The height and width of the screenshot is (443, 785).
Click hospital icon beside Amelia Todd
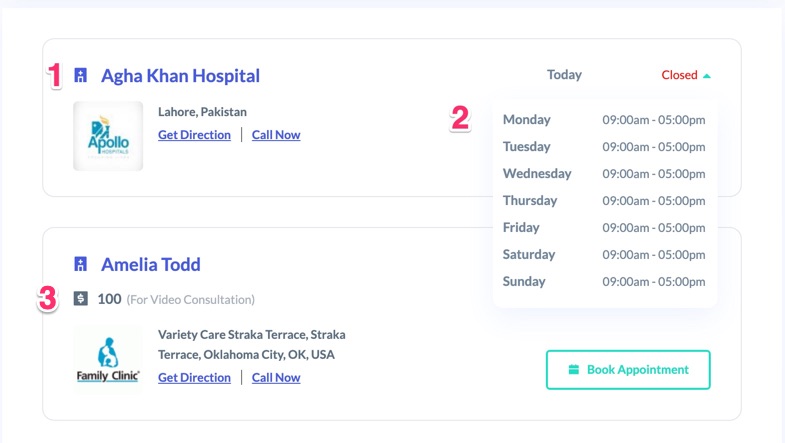coord(81,264)
